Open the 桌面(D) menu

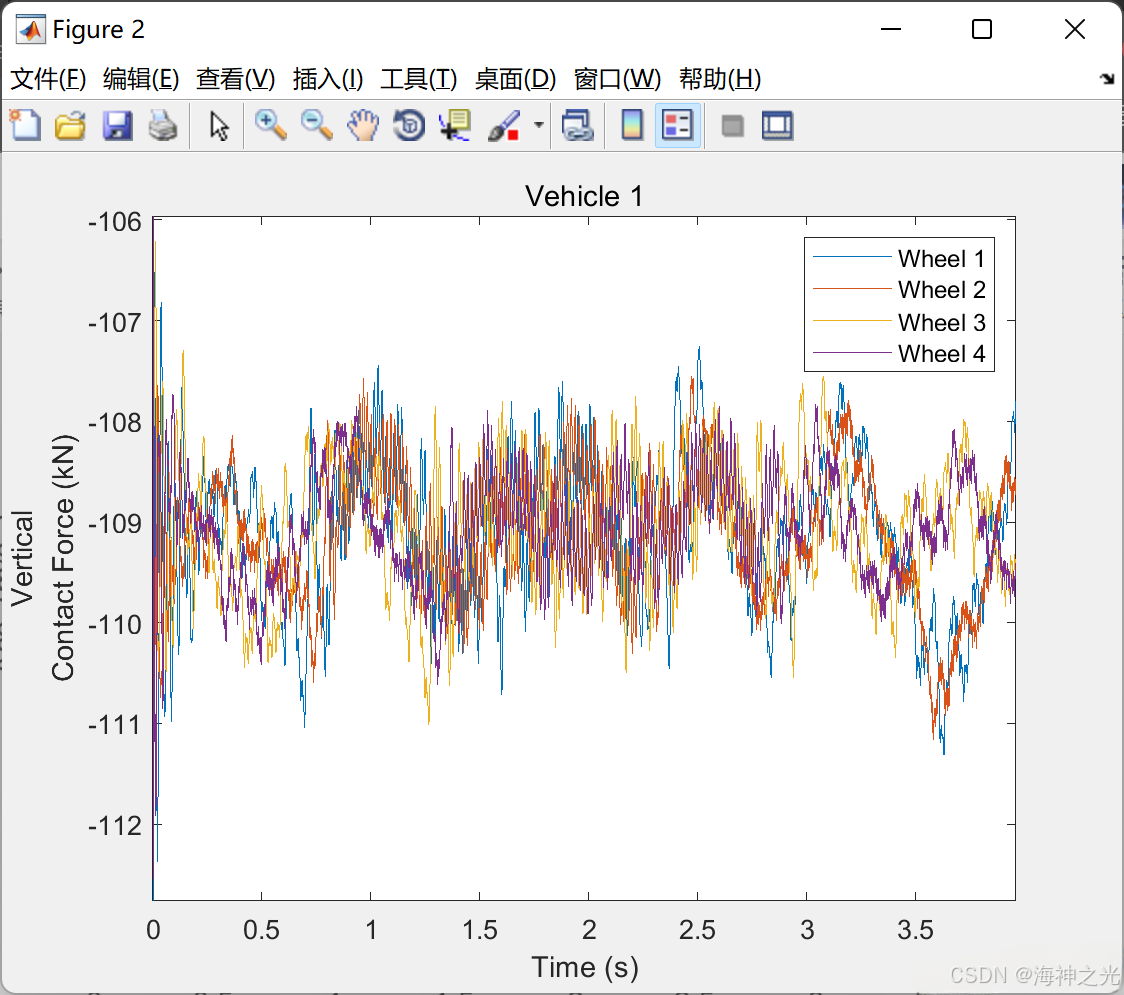pyautogui.click(x=515, y=79)
